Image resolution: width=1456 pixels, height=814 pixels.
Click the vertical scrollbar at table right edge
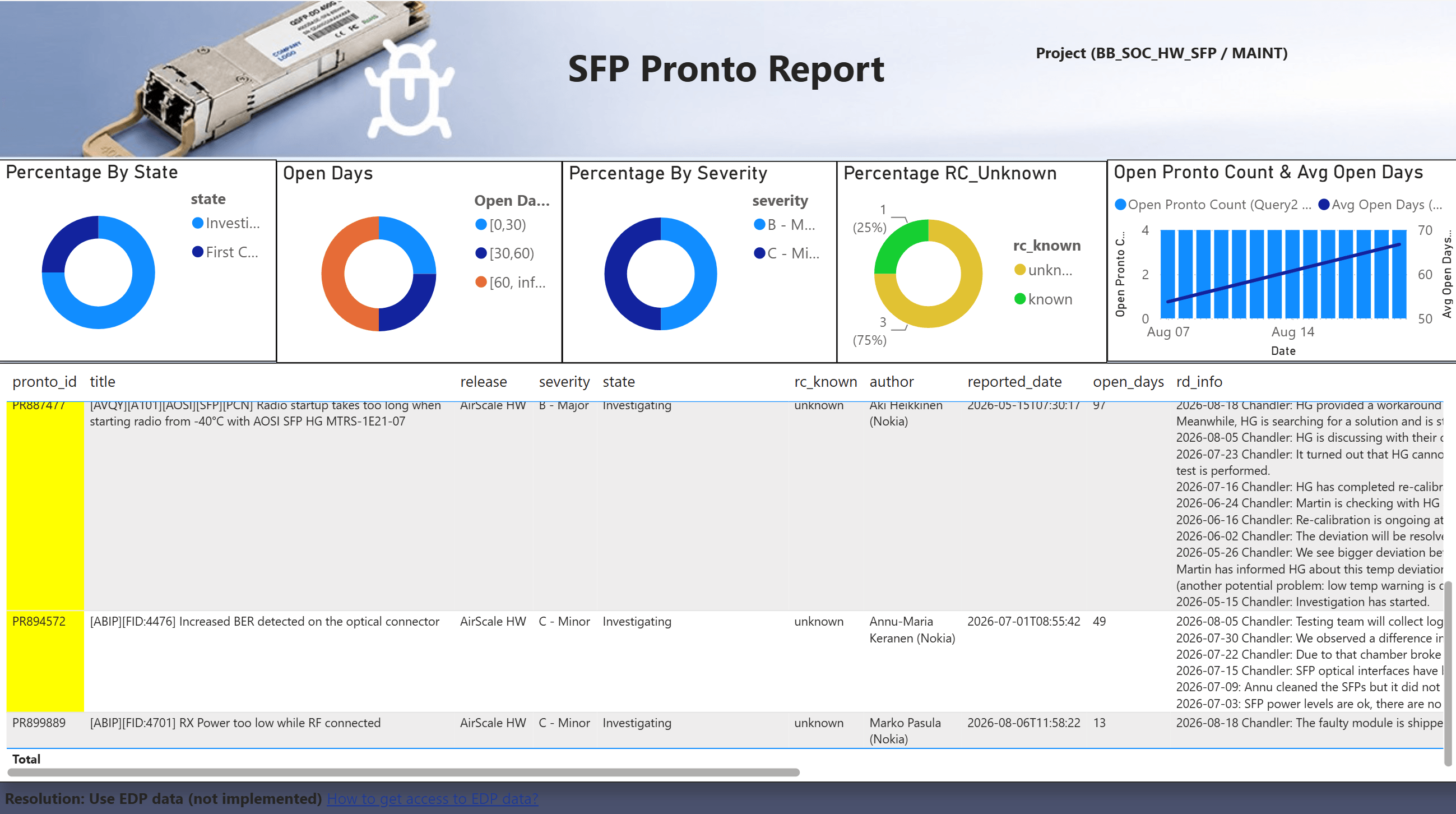1448,673
